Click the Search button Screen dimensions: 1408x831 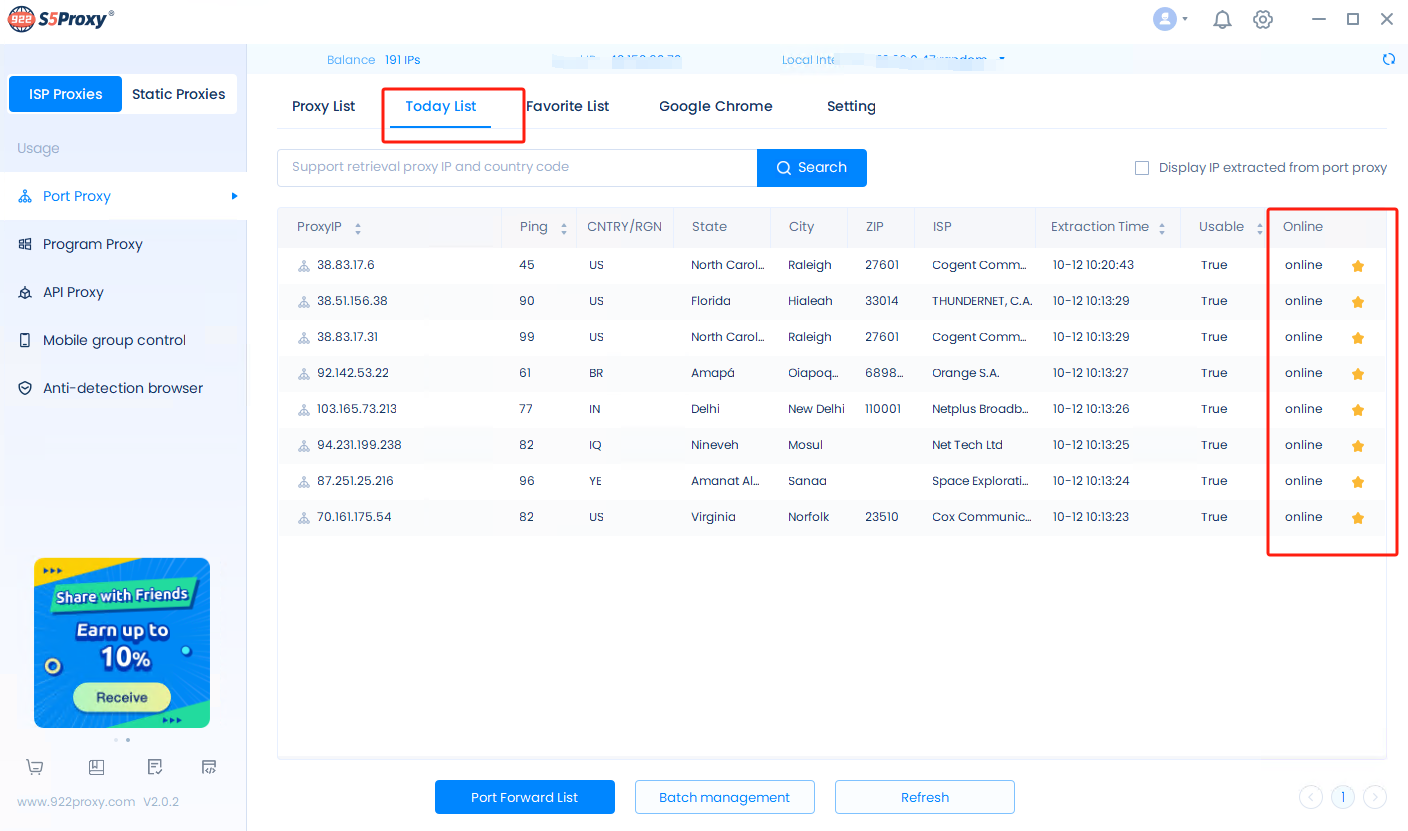812,168
